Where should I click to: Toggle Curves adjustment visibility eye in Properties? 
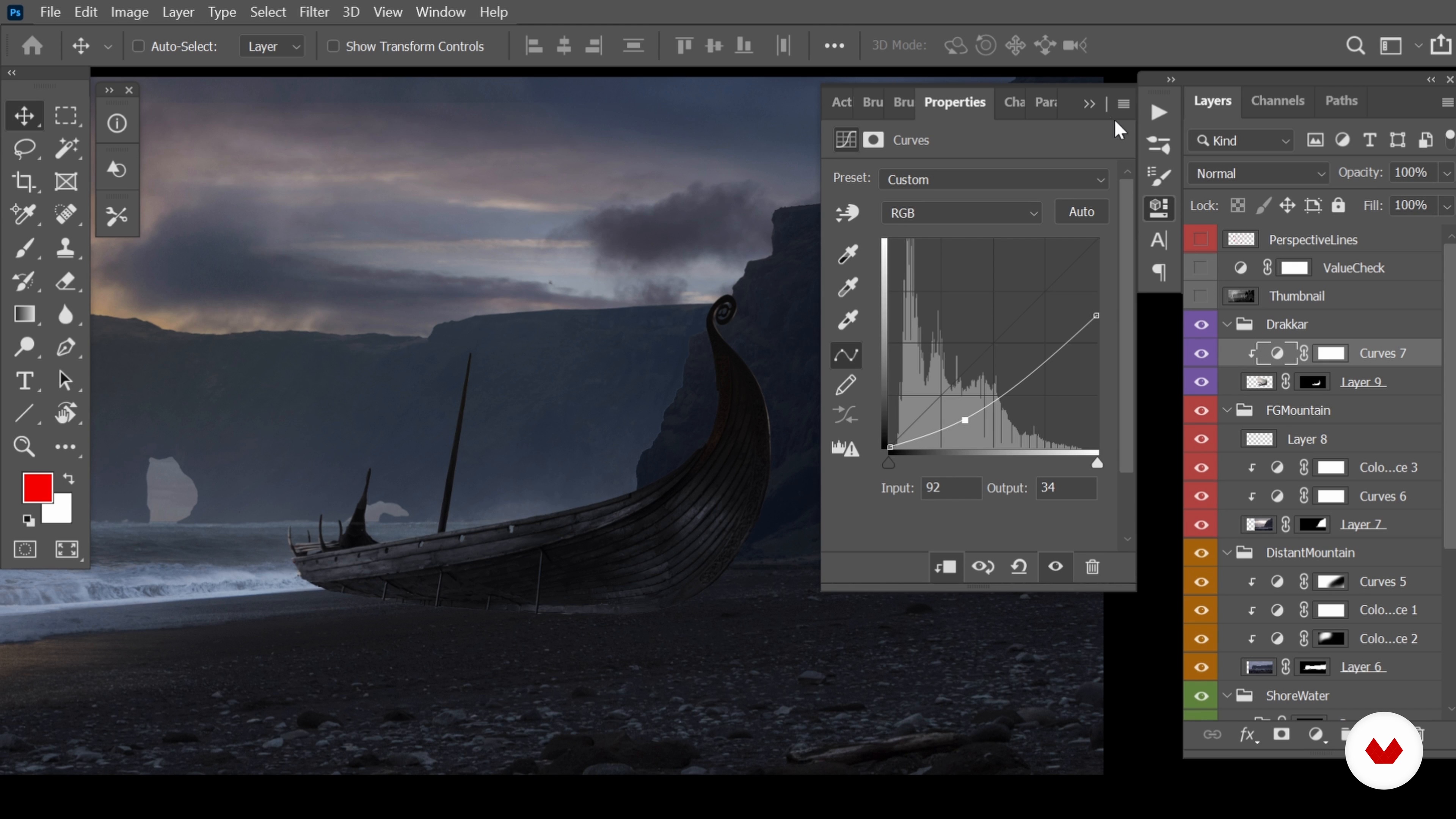1055,566
